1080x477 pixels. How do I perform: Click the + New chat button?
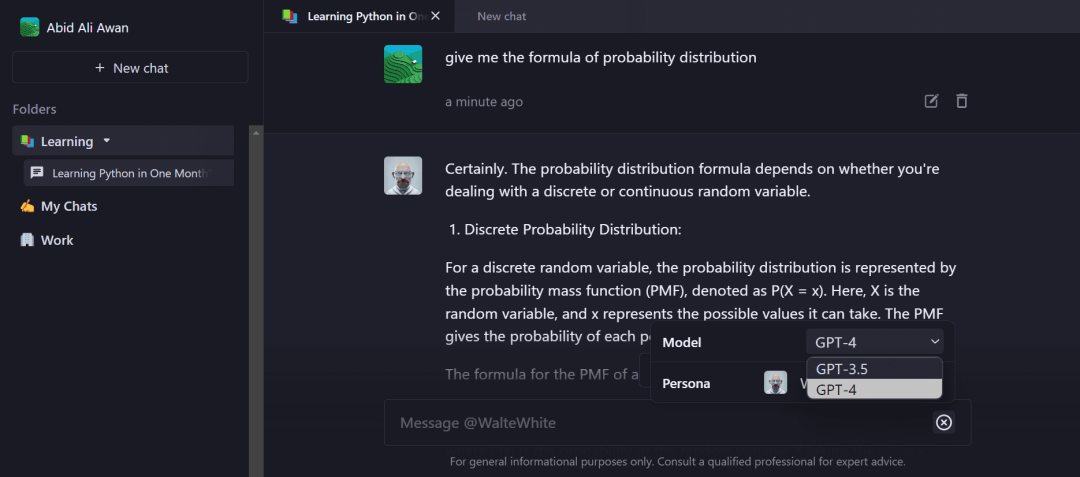pyautogui.click(x=130, y=68)
